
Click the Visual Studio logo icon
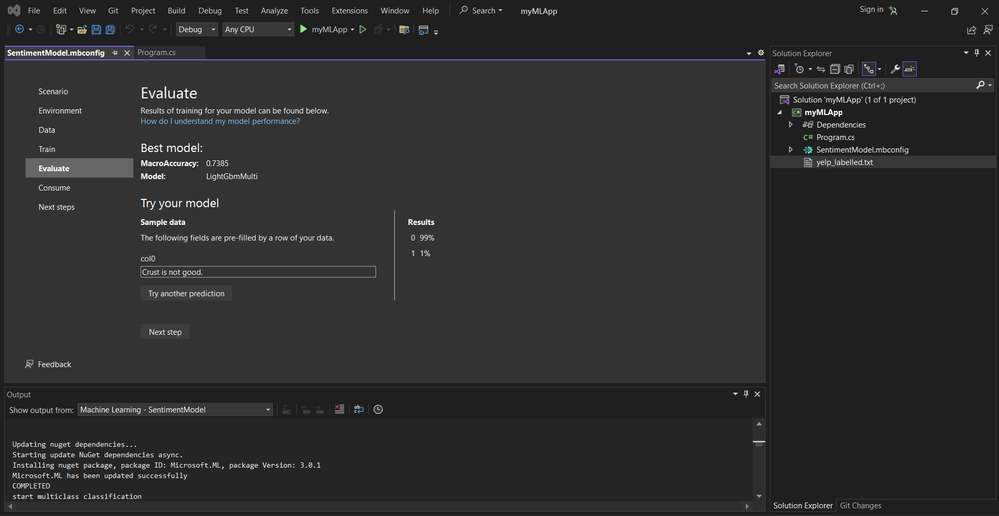13,10
